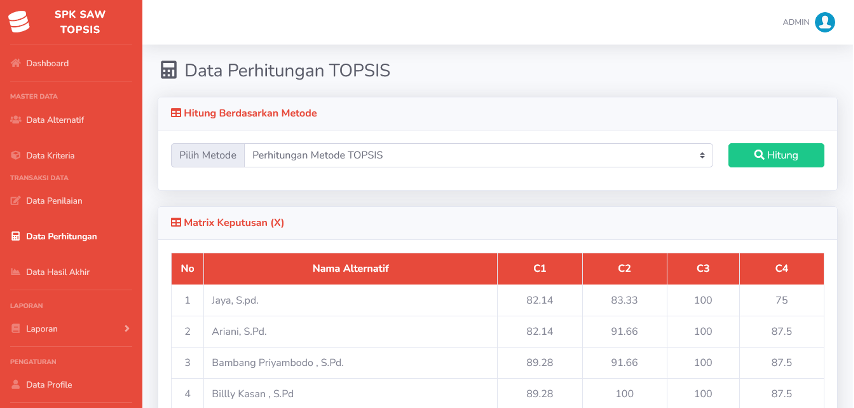Click the Data Perhitungan calculator icon in sidebar
The width and height of the screenshot is (854, 408).
pos(15,236)
